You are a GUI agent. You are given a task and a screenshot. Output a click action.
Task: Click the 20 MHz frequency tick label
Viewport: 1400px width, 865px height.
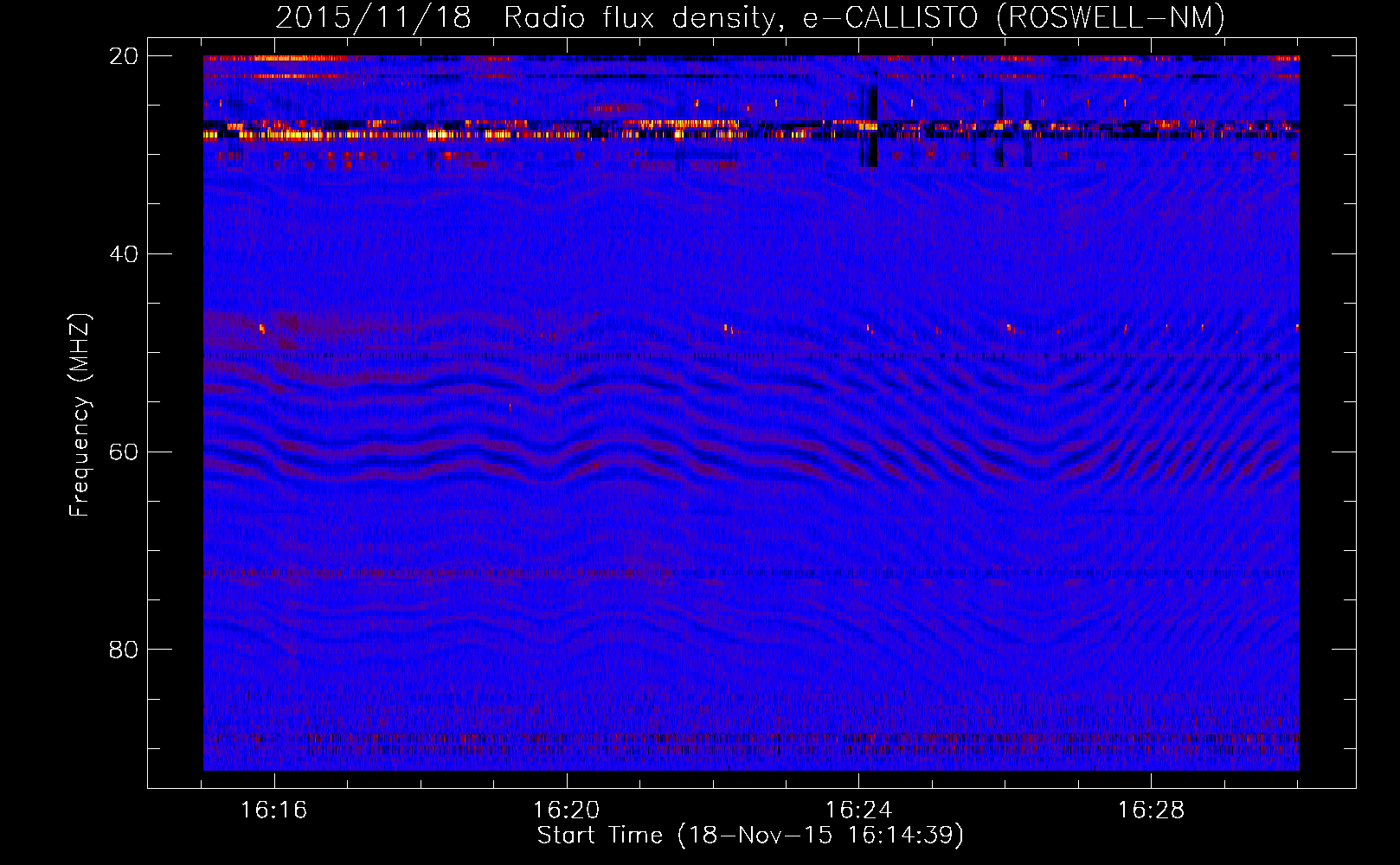124,56
